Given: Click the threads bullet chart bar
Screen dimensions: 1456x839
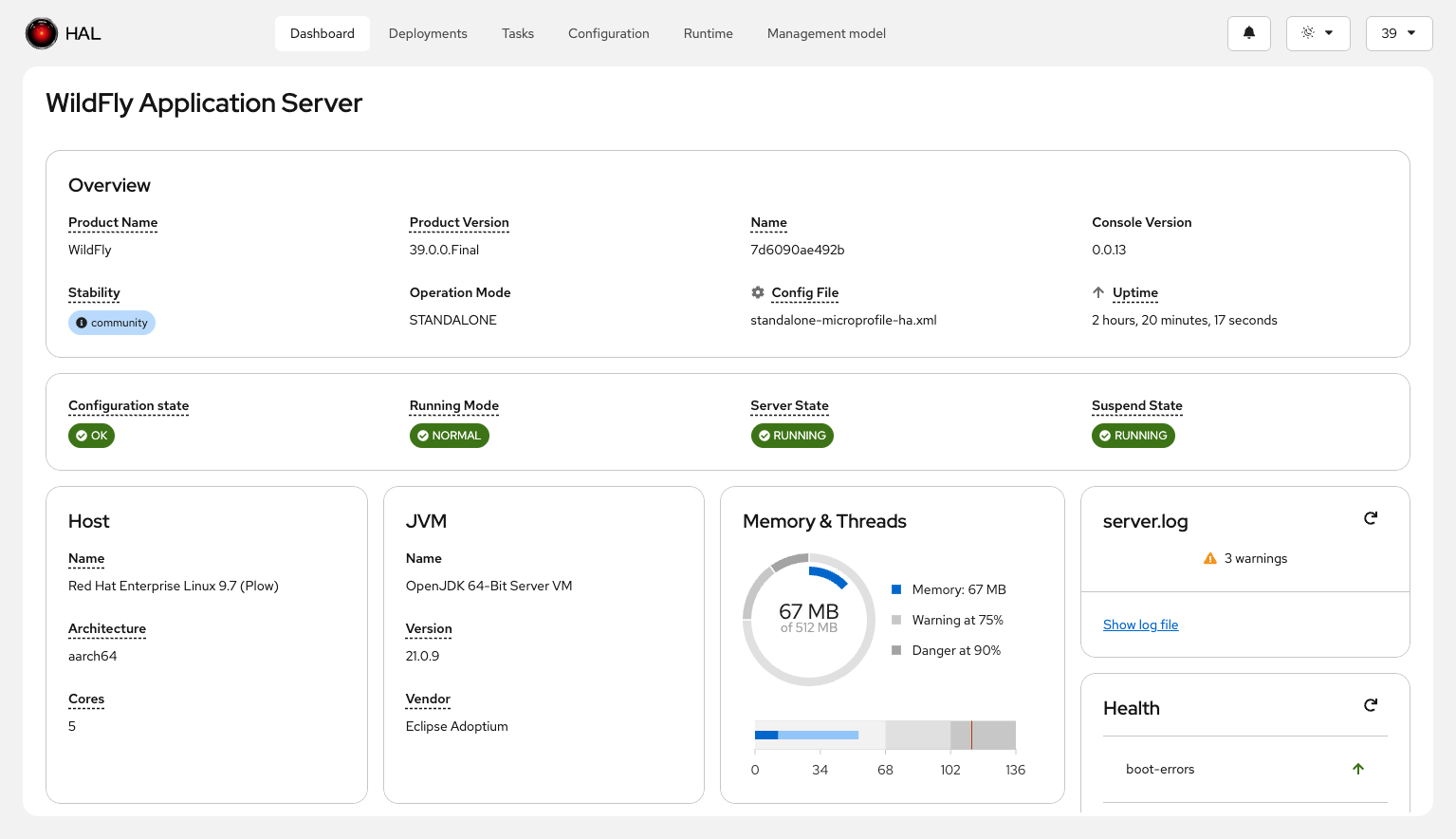Looking at the screenshot, I should coord(885,735).
